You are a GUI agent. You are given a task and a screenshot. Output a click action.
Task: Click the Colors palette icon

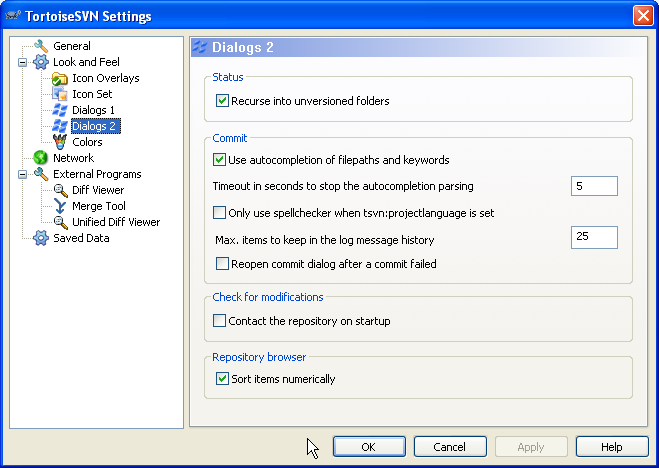coord(60,142)
